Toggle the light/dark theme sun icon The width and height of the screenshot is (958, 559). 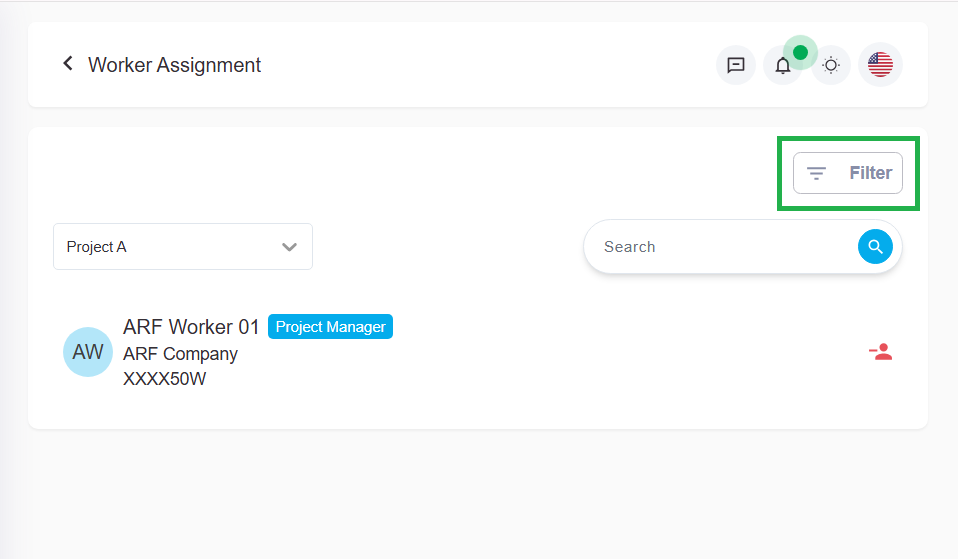(x=831, y=66)
